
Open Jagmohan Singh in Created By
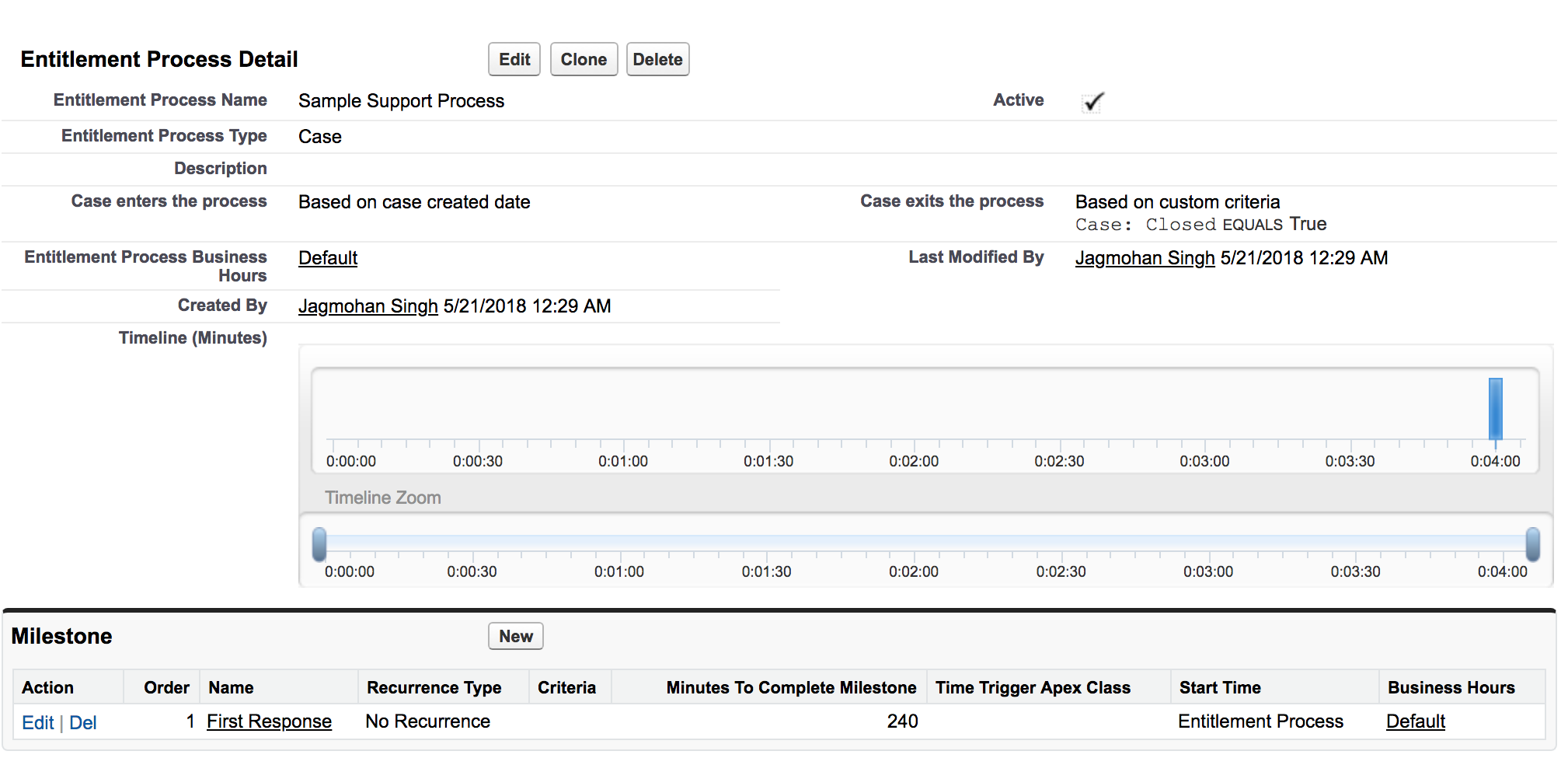tap(368, 306)
